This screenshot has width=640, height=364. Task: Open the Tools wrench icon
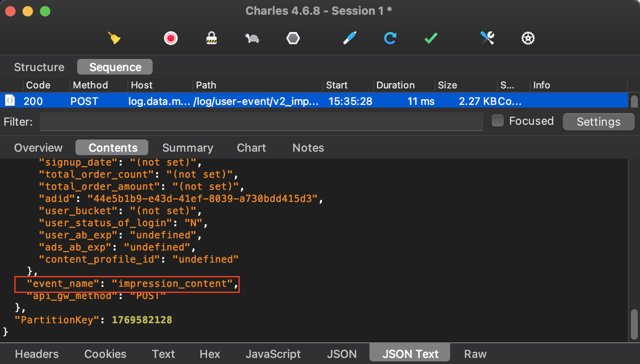487,38
